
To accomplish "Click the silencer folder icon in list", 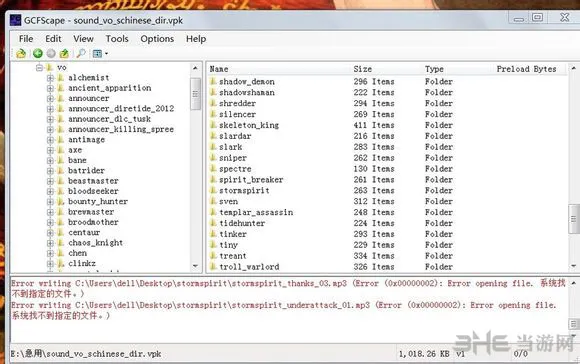I will 213,114.
